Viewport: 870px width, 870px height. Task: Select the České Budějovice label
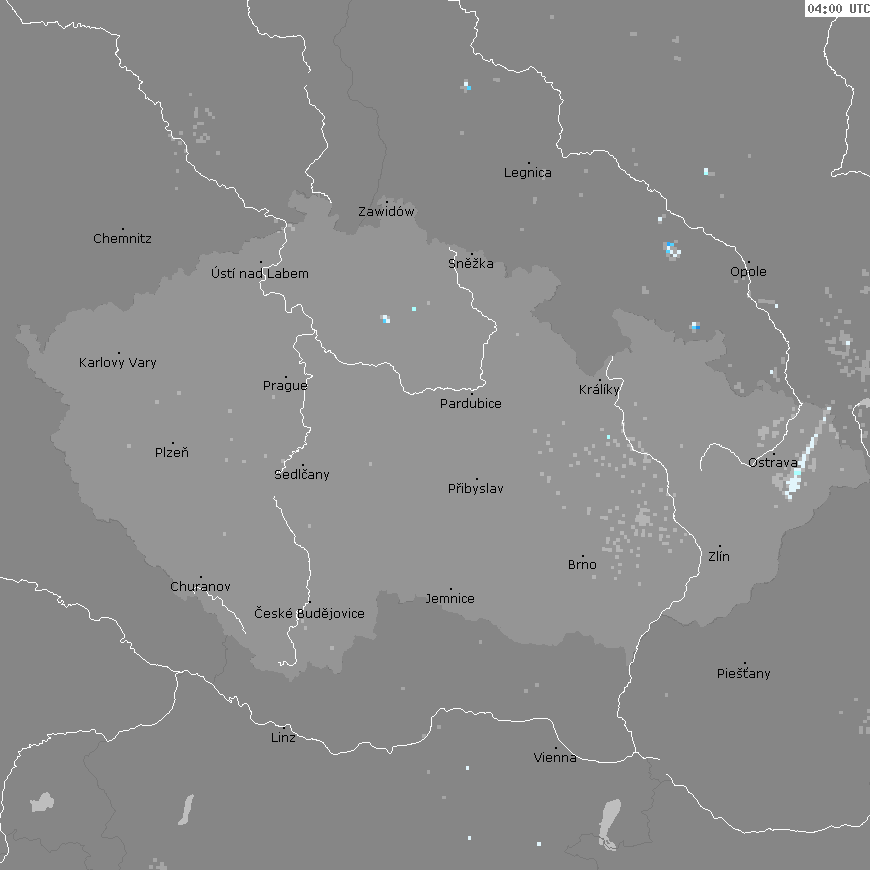click(x=309, y=614)
